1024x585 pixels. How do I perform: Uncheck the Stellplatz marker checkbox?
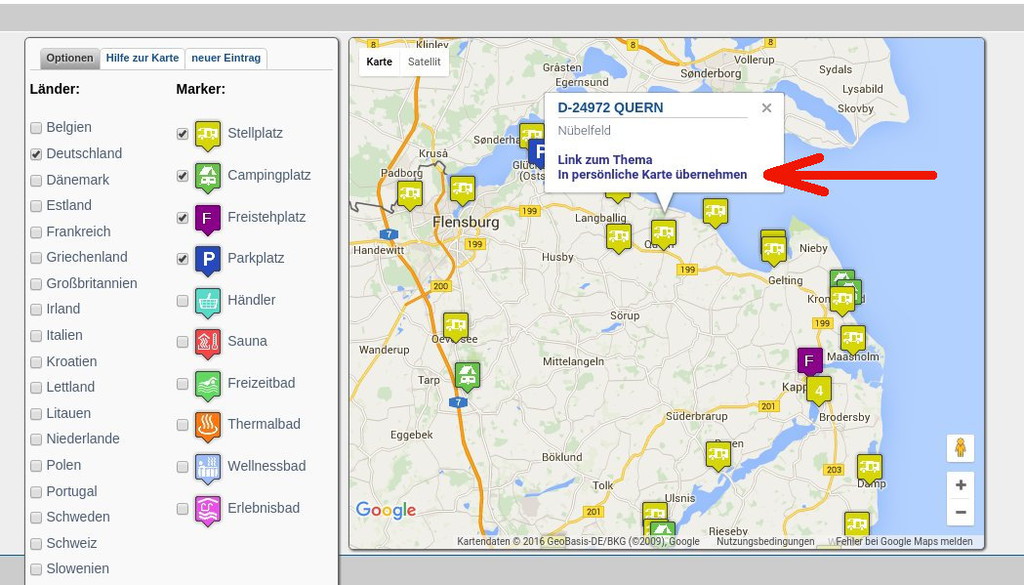tap(182, 134)
